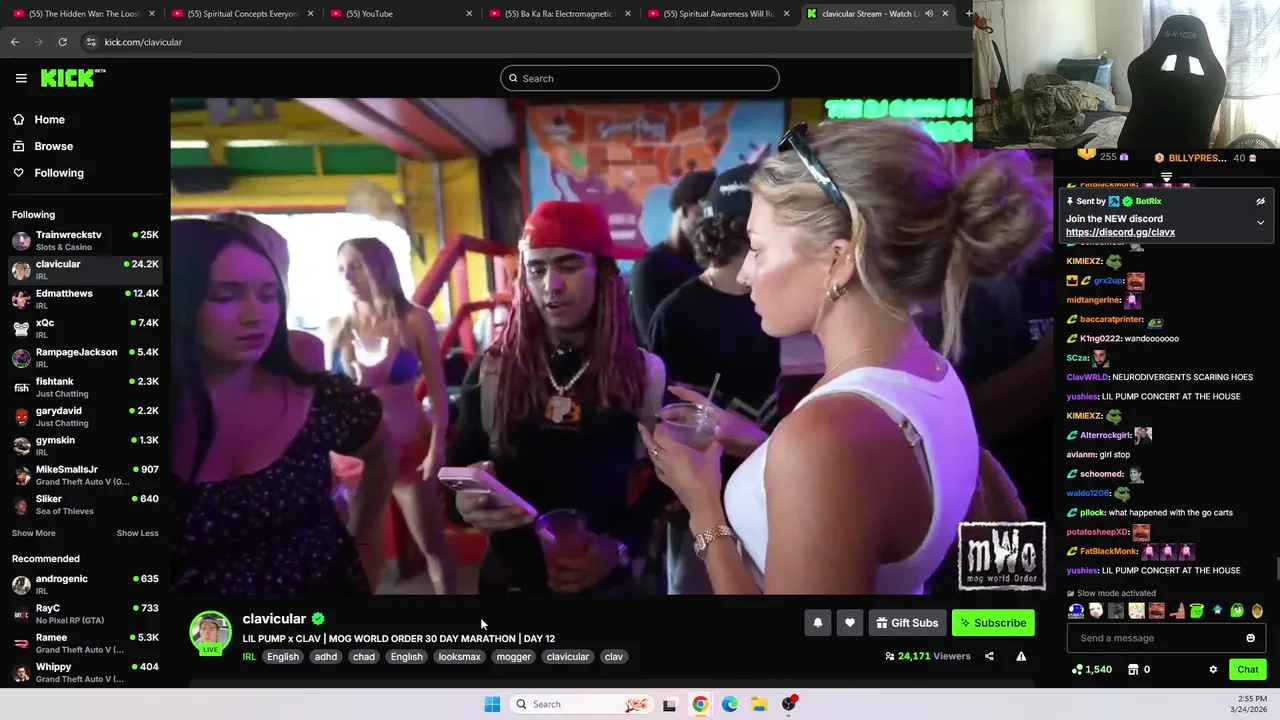The image size is (1280, 720).
Task: Open Ramee recommended channel
Action: (85, 643)
